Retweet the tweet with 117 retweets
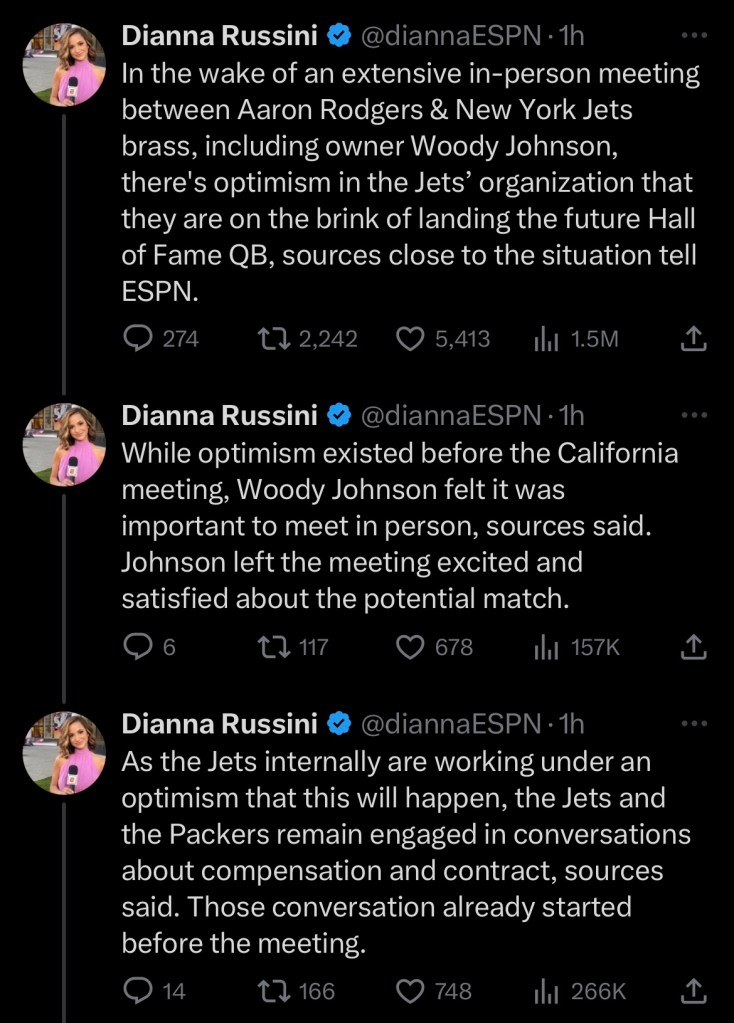The width and height of the screenshot is (734, 1023). pyautogui.click(x=270, y=648)
